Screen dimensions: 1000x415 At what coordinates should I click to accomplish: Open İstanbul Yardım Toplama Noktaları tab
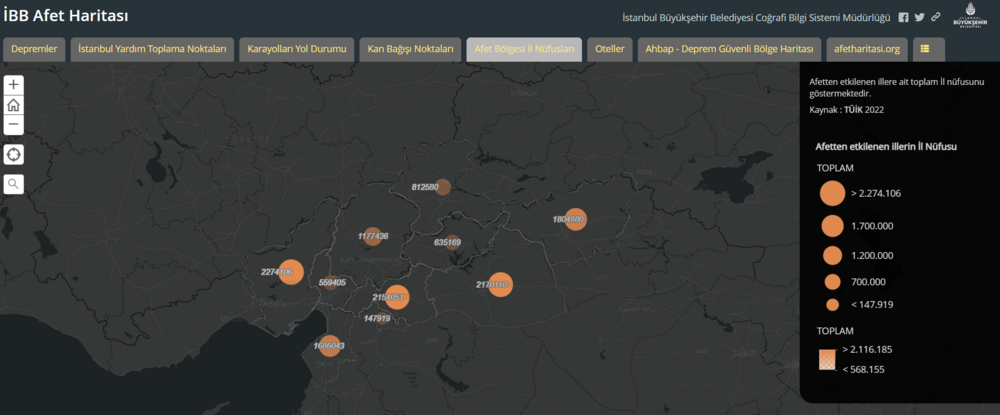click(x=153, y=49)
